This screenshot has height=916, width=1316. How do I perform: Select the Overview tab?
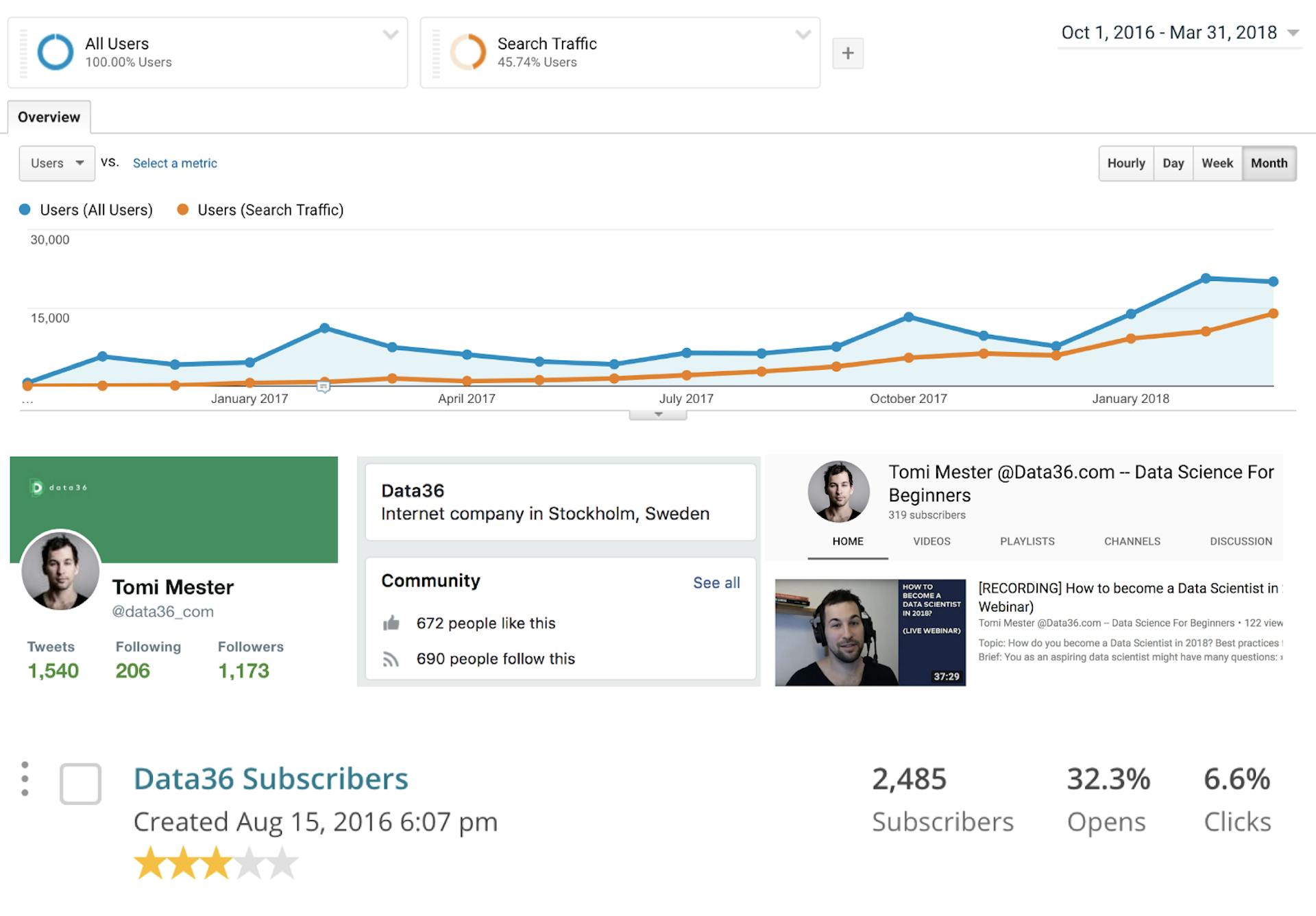pyautogui.click(x=49, y=116)
